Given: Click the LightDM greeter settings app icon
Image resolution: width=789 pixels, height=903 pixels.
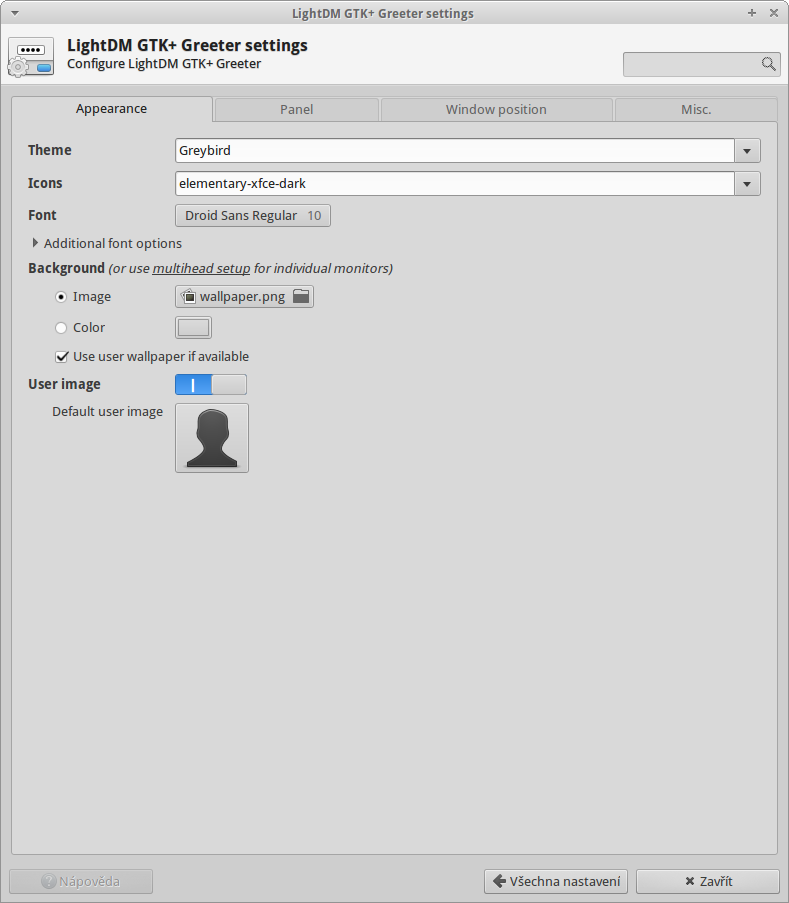Looking at the screenshot, I should [x=31, y=56].
